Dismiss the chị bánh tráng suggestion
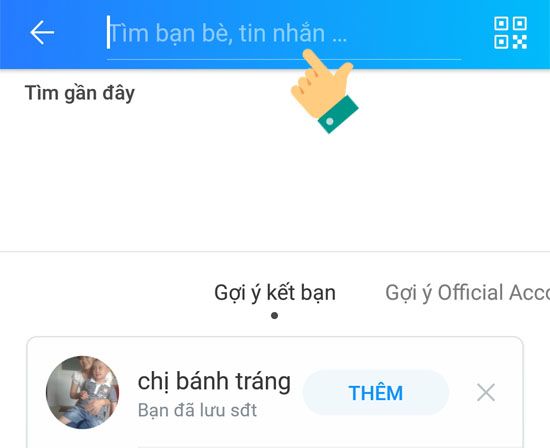This screenshot has width=550, height=448. pyautogui.click(x=486, y=393)
